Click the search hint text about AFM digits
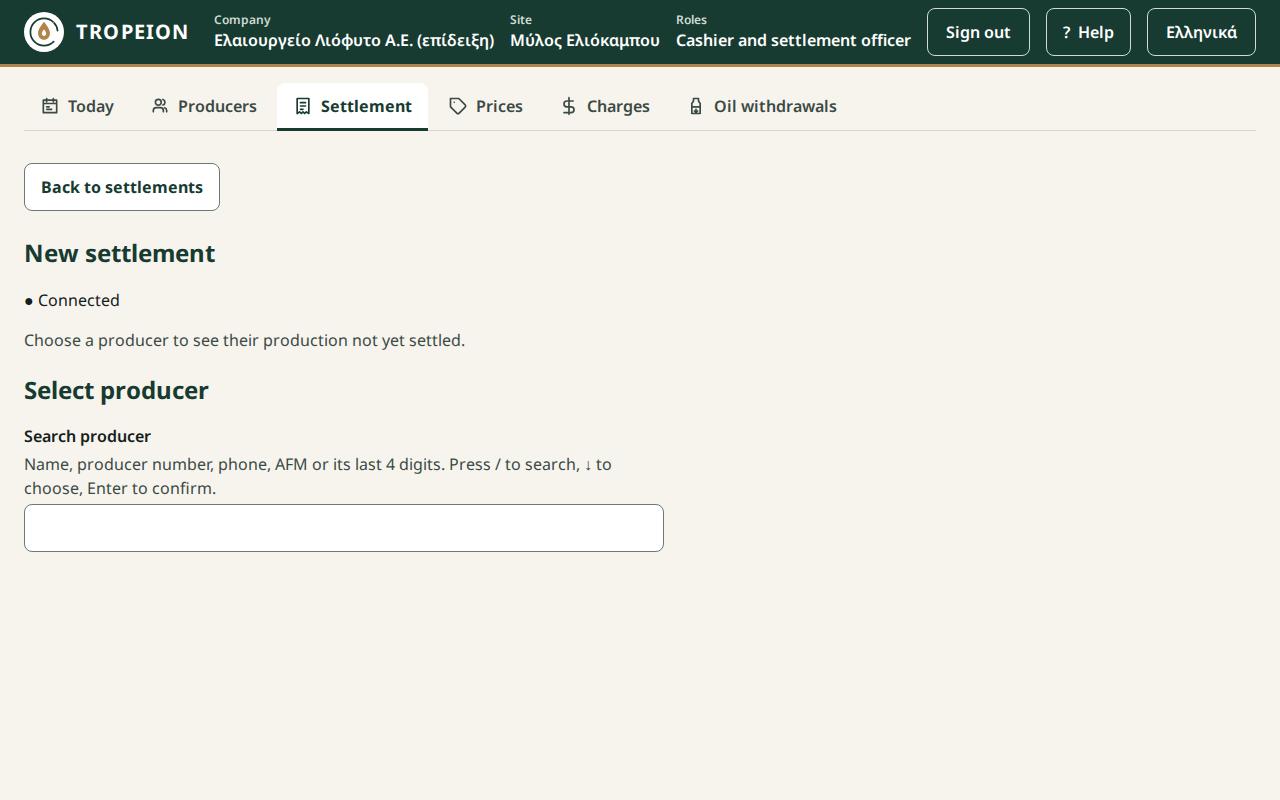1280x800 pixels. click(318, 476)
